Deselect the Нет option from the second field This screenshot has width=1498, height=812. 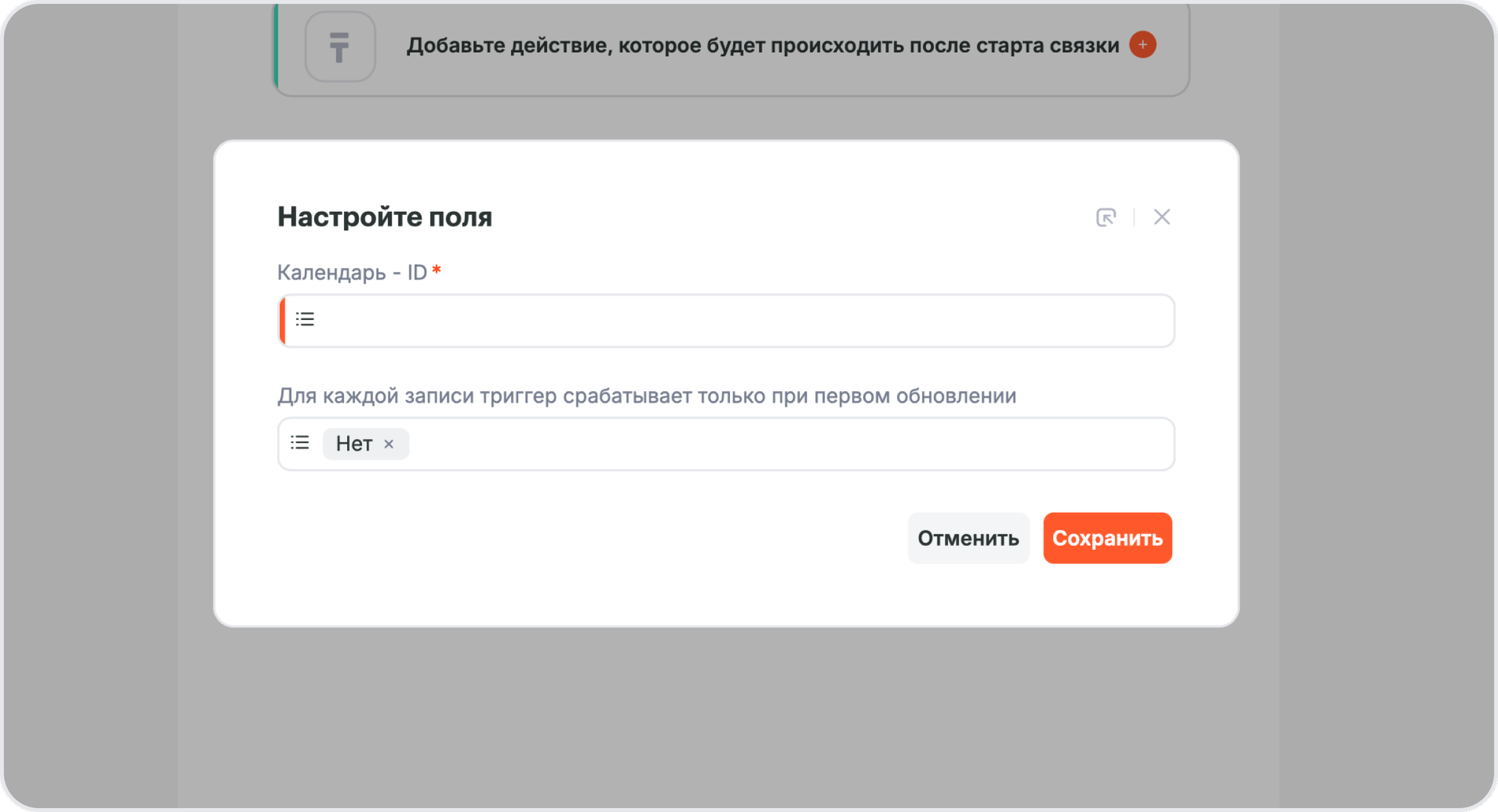pyautogui.click(x=389, y=443)
